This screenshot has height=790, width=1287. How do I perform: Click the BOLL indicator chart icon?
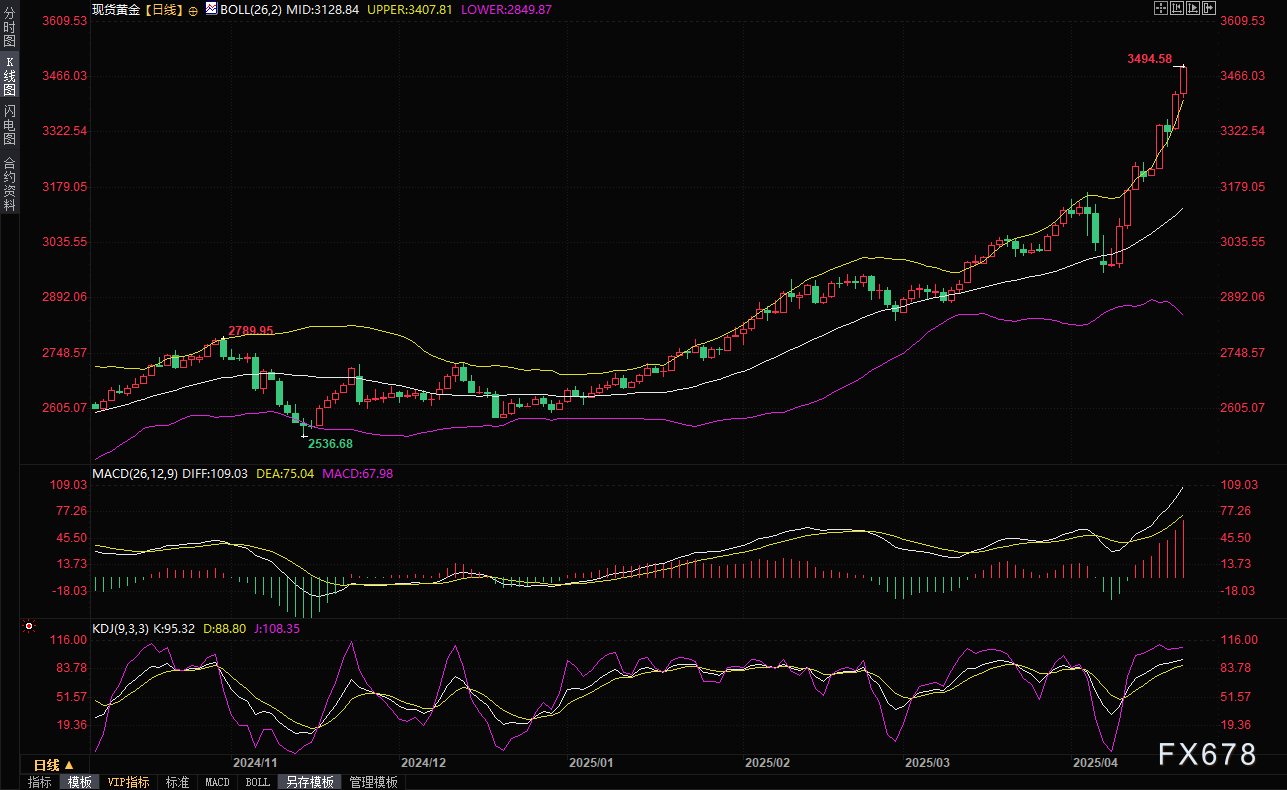[210, 8]
